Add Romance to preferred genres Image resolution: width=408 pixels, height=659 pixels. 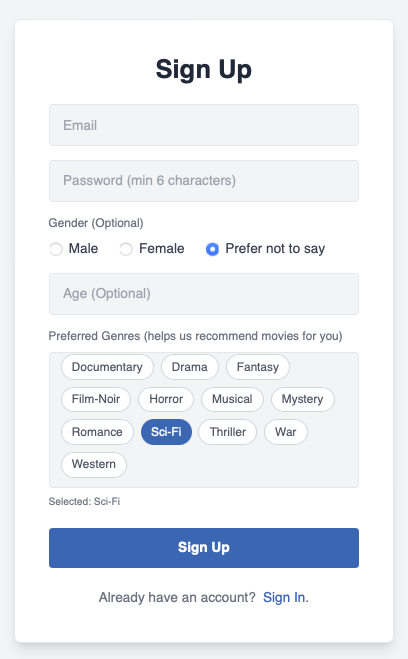[97, 432]
